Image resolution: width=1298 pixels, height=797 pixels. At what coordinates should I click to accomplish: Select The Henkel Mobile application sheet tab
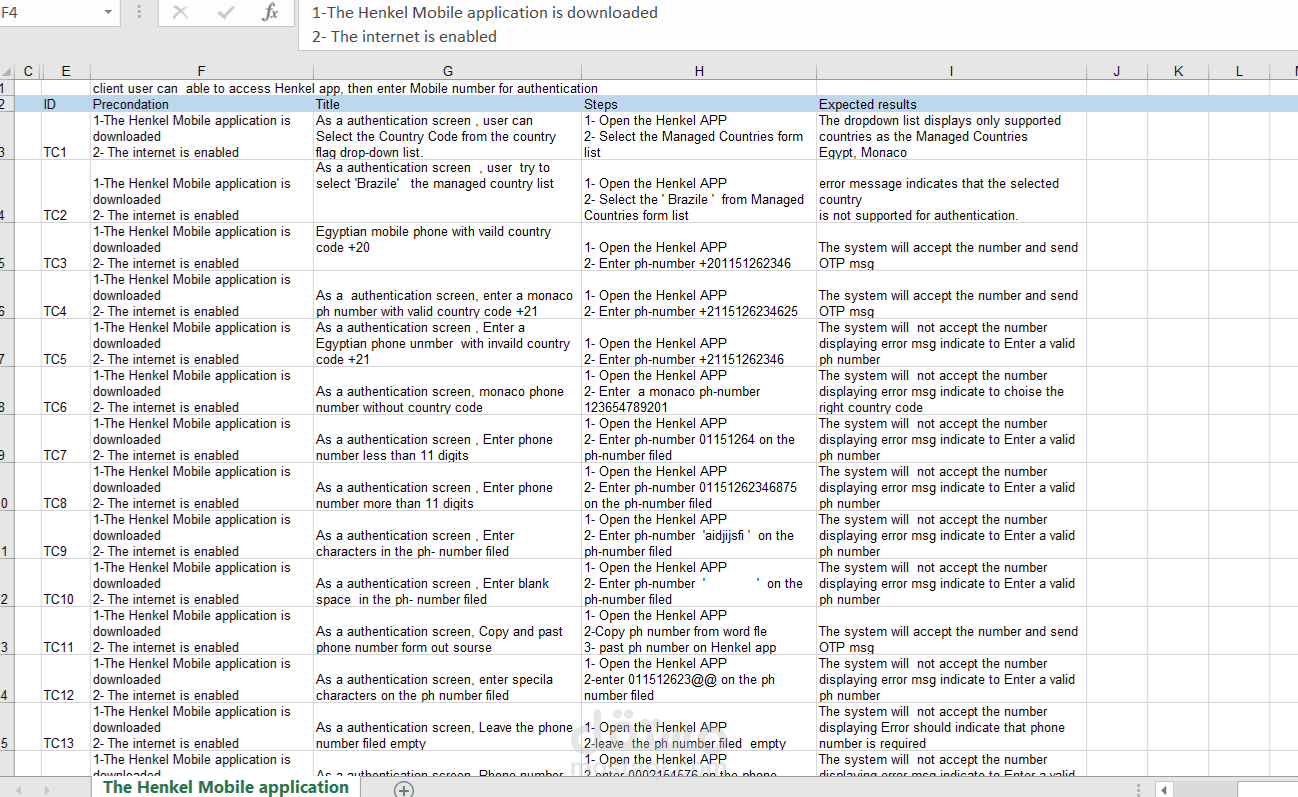225,787
